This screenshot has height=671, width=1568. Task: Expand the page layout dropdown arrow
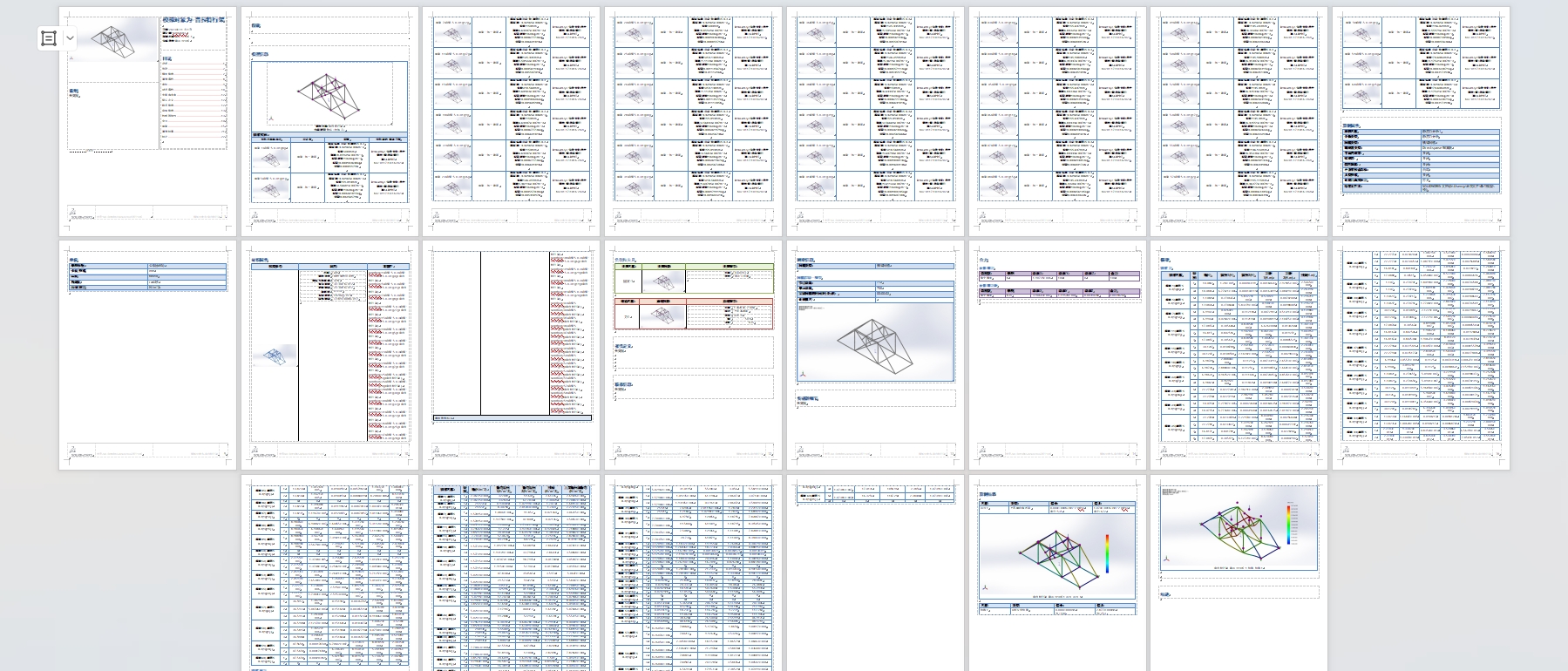coord(70,38)
